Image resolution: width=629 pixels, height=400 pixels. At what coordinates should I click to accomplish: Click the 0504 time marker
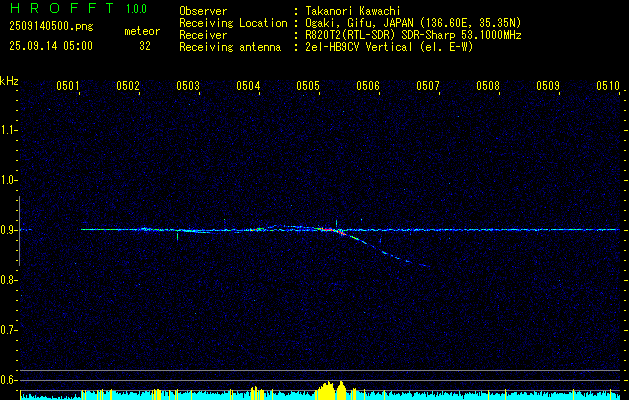click(x=248, y=86)
